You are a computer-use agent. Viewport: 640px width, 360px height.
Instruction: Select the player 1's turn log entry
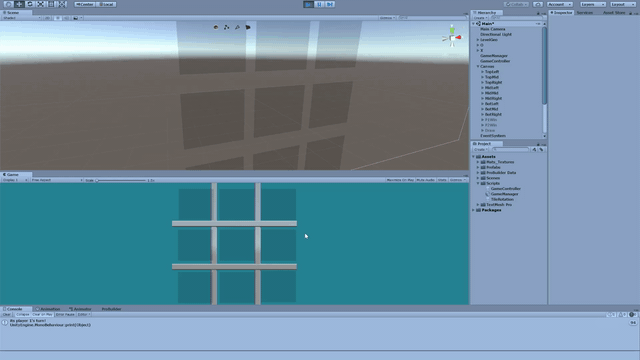(x=319, y=323)
